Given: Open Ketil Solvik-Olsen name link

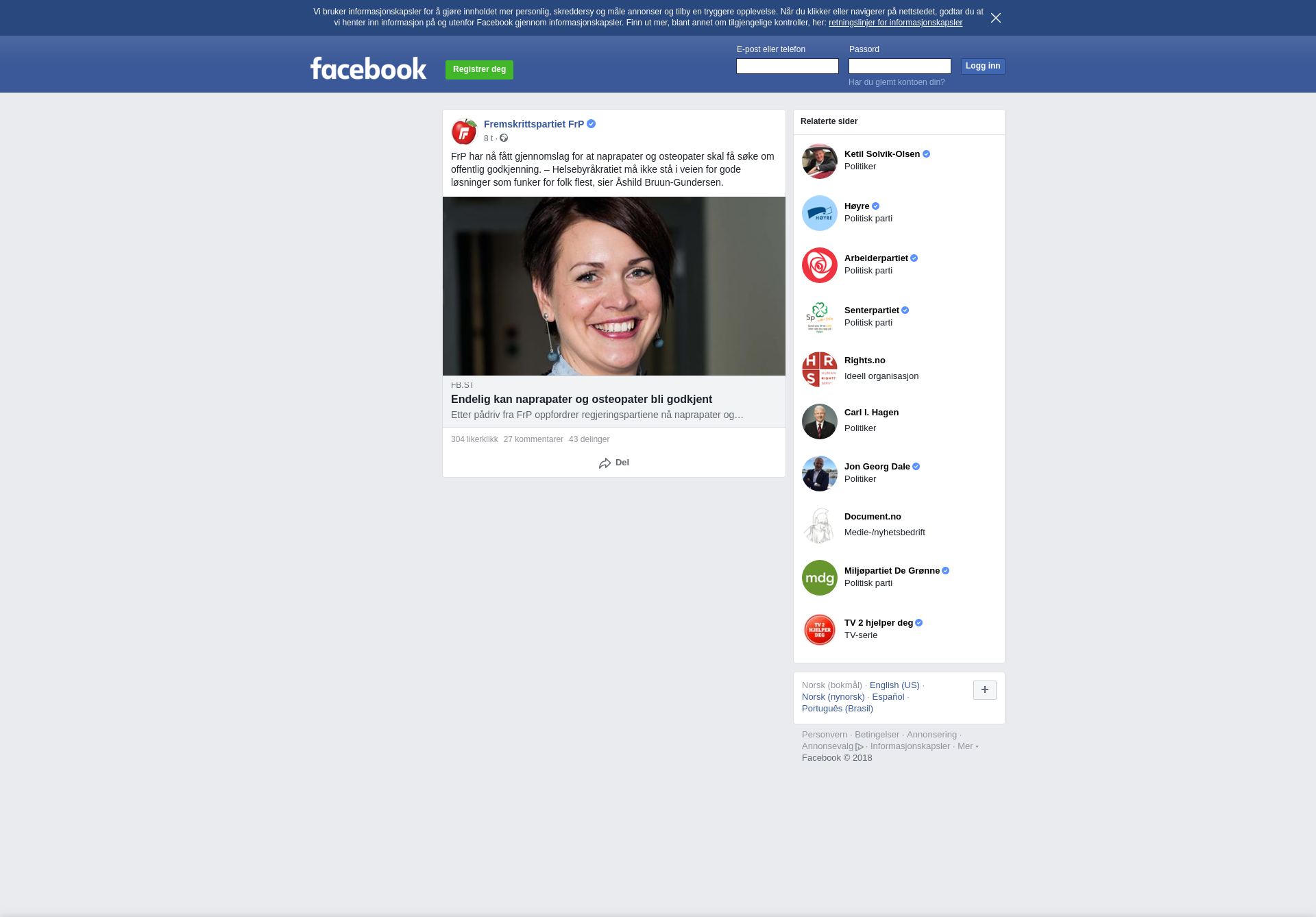Looking at the screenshot, I should 882,154.
